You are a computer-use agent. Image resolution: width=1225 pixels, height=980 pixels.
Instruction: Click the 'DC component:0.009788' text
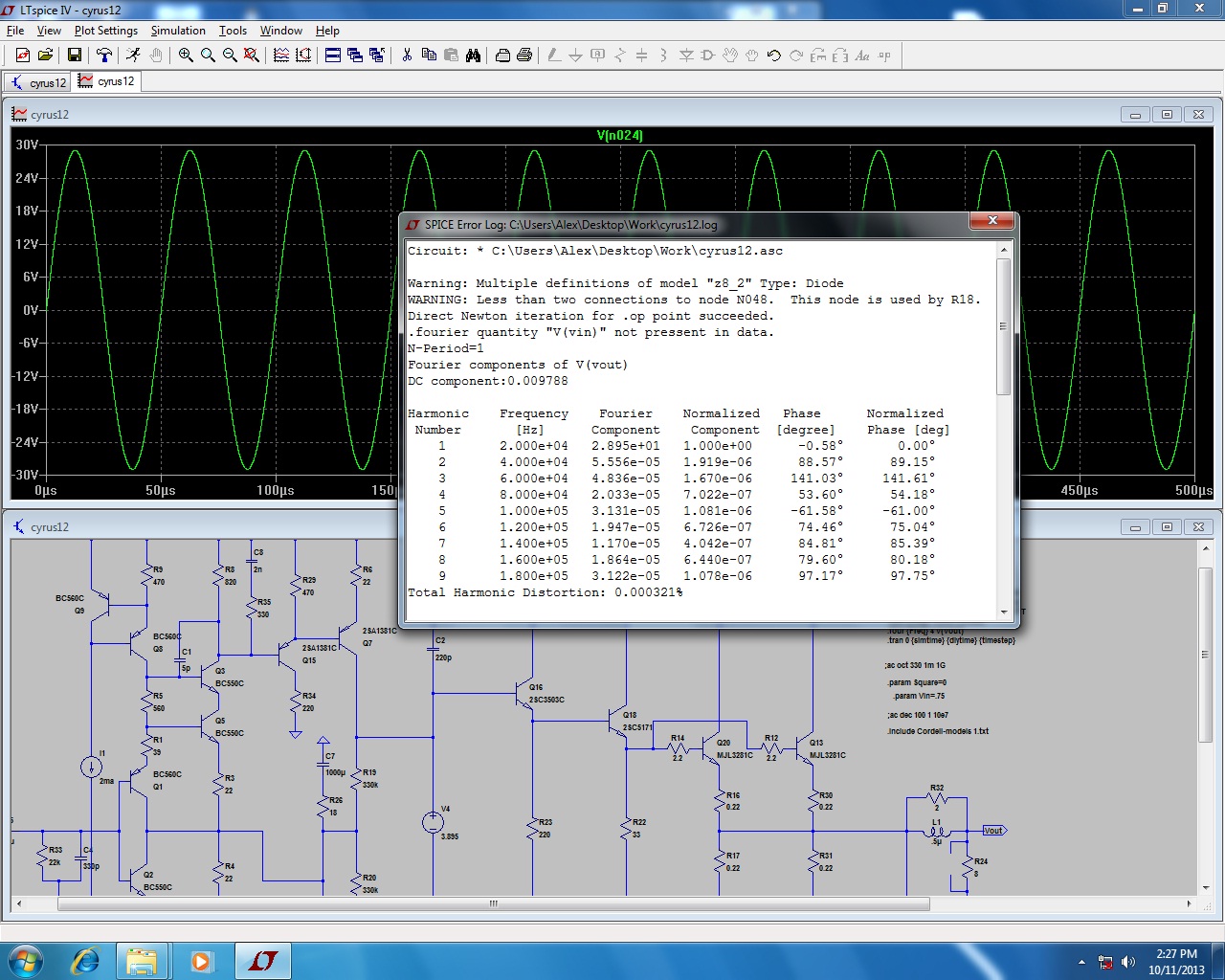click(488, 381)
